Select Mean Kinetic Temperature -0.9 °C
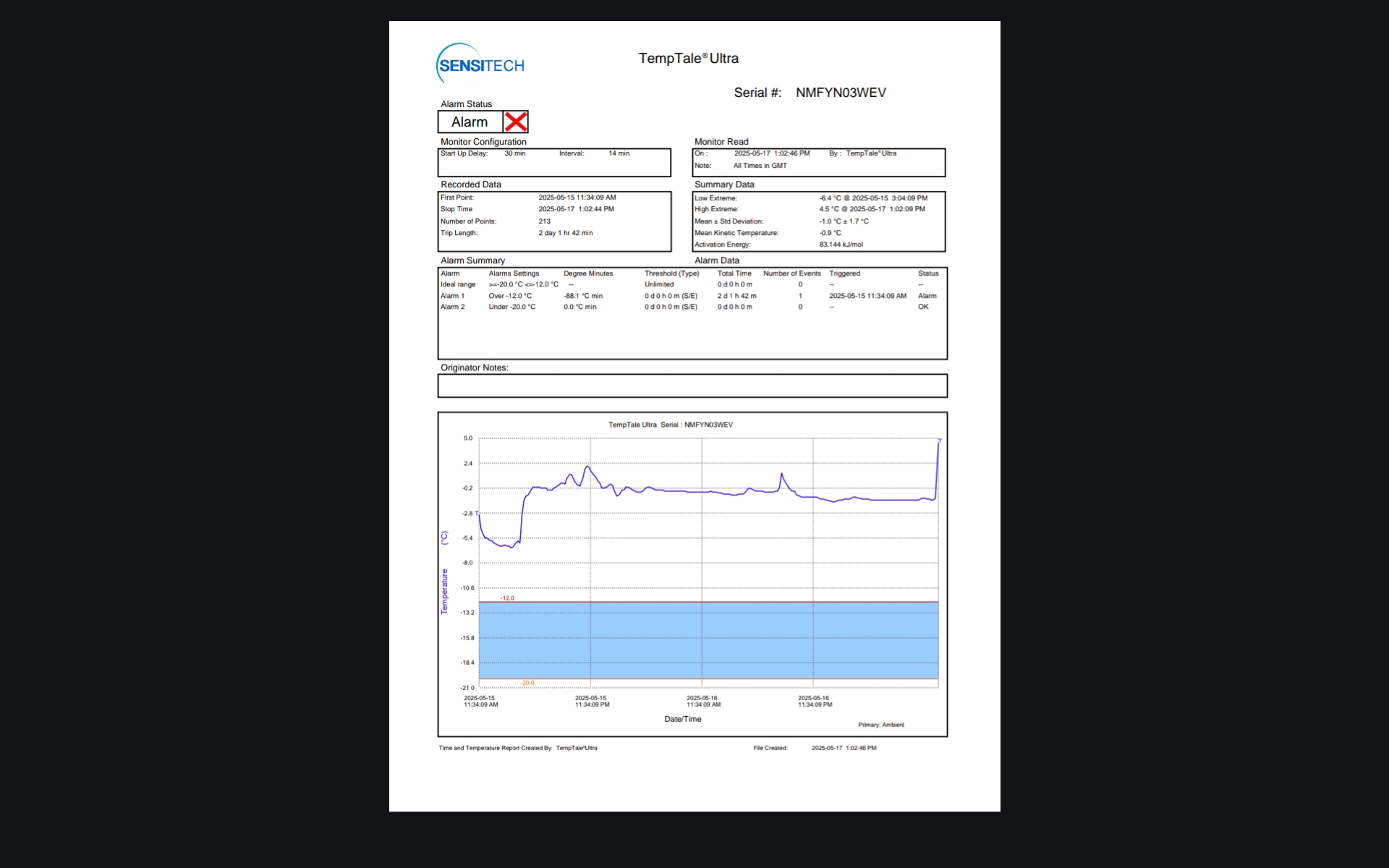The width and height of the screenshot is (1389, 868). (830, 233)
